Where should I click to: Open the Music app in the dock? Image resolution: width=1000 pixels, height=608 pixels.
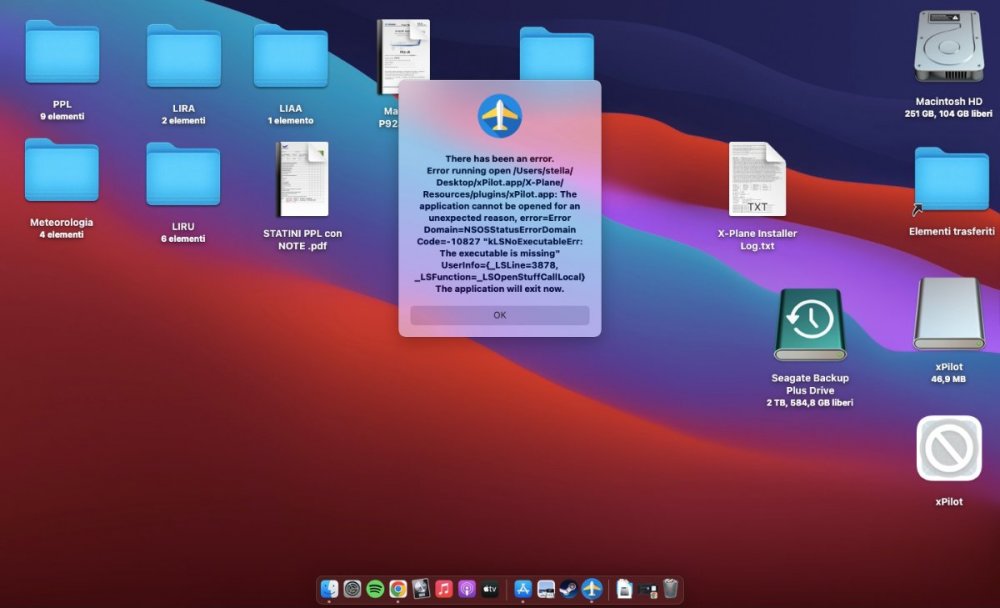coord(444,589)
